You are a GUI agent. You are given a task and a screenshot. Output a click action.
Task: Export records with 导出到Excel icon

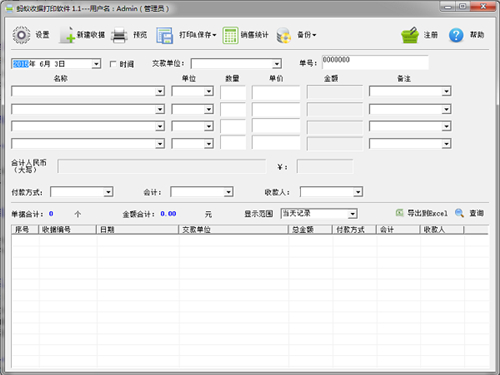point(399,213)
